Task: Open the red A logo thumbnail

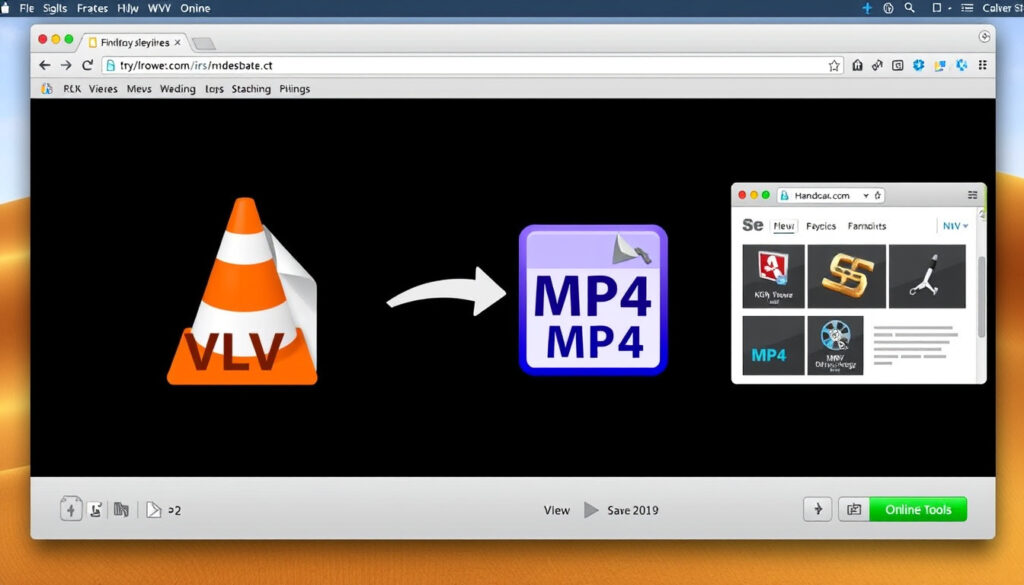Action: tap(773, 276)
